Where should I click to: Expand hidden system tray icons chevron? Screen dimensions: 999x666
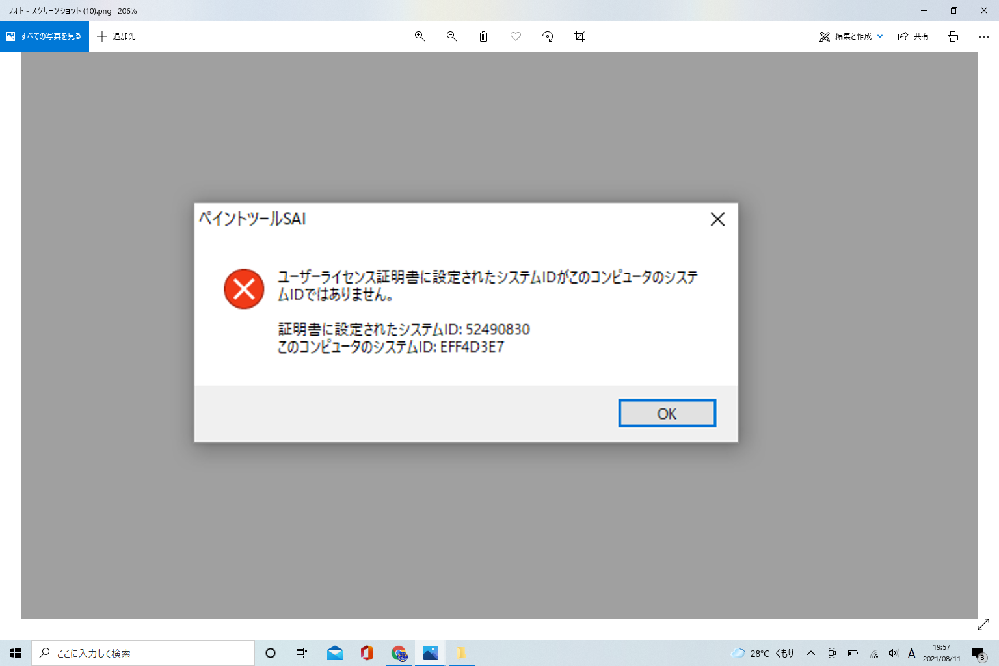click(810, 653)
